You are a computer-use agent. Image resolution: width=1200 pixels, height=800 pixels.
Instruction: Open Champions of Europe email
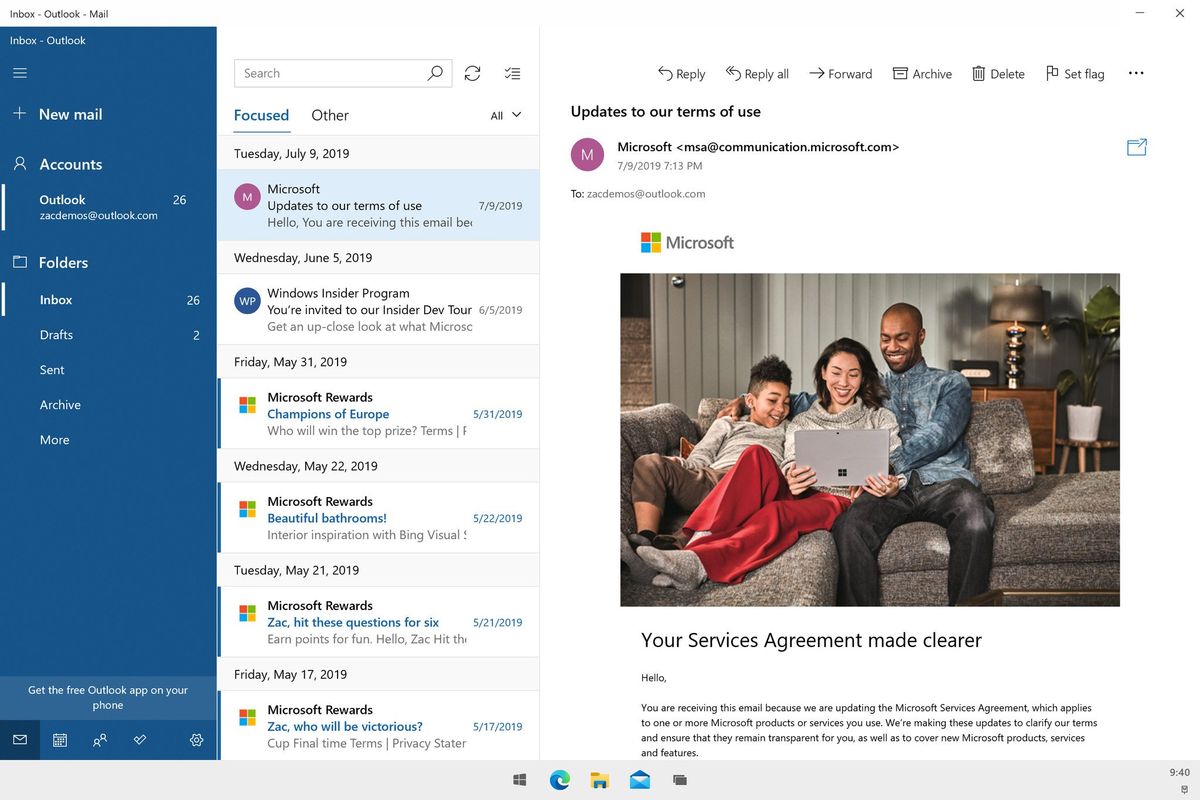pyautogui.click(x=378, y=413)
